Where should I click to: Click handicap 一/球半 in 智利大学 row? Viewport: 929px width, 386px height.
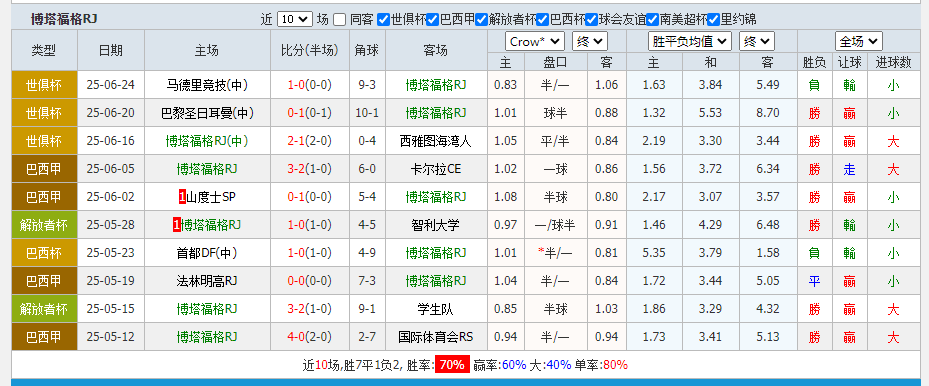click(x=555, y=226)
